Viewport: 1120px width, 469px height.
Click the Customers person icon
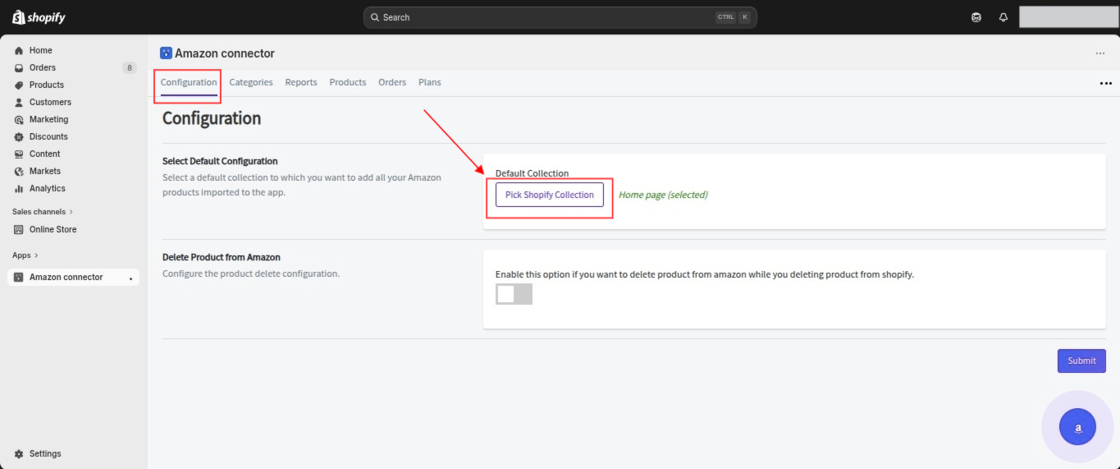(x=19, y=102)
